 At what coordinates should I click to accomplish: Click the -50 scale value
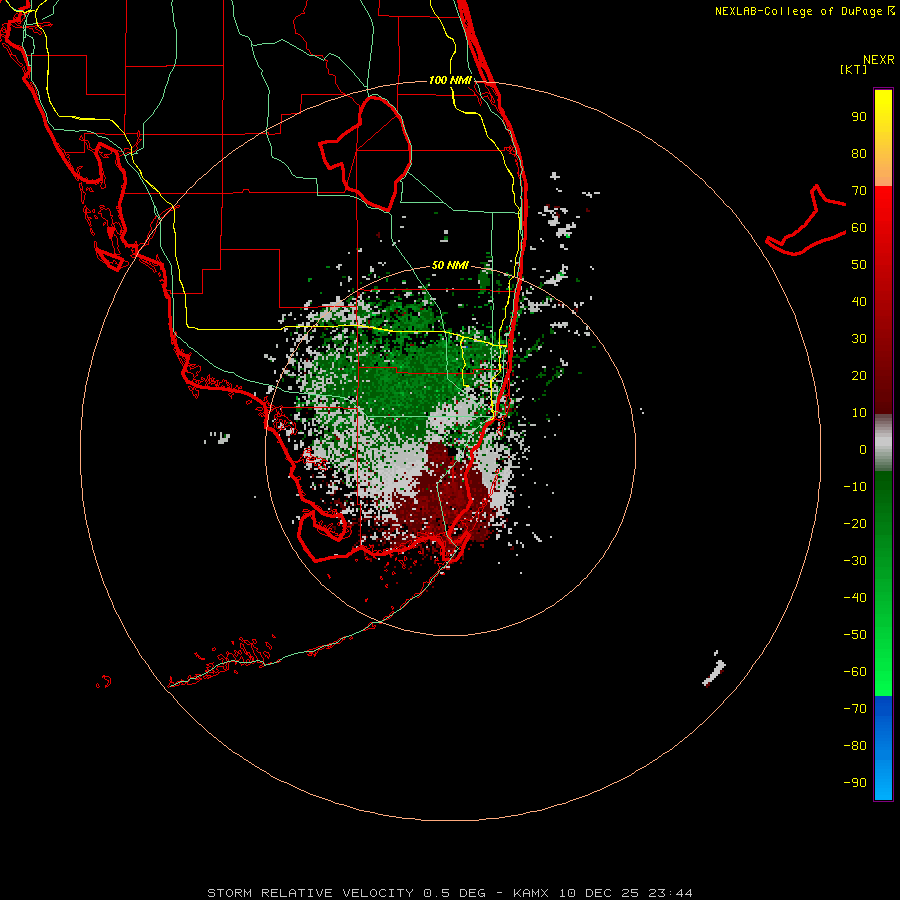pos(855,635)
